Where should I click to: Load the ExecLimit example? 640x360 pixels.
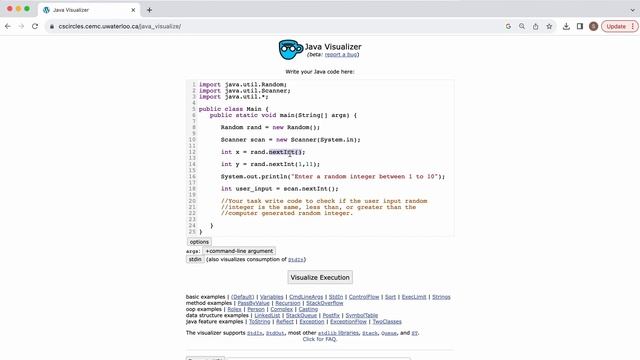[x=414, y=297]
